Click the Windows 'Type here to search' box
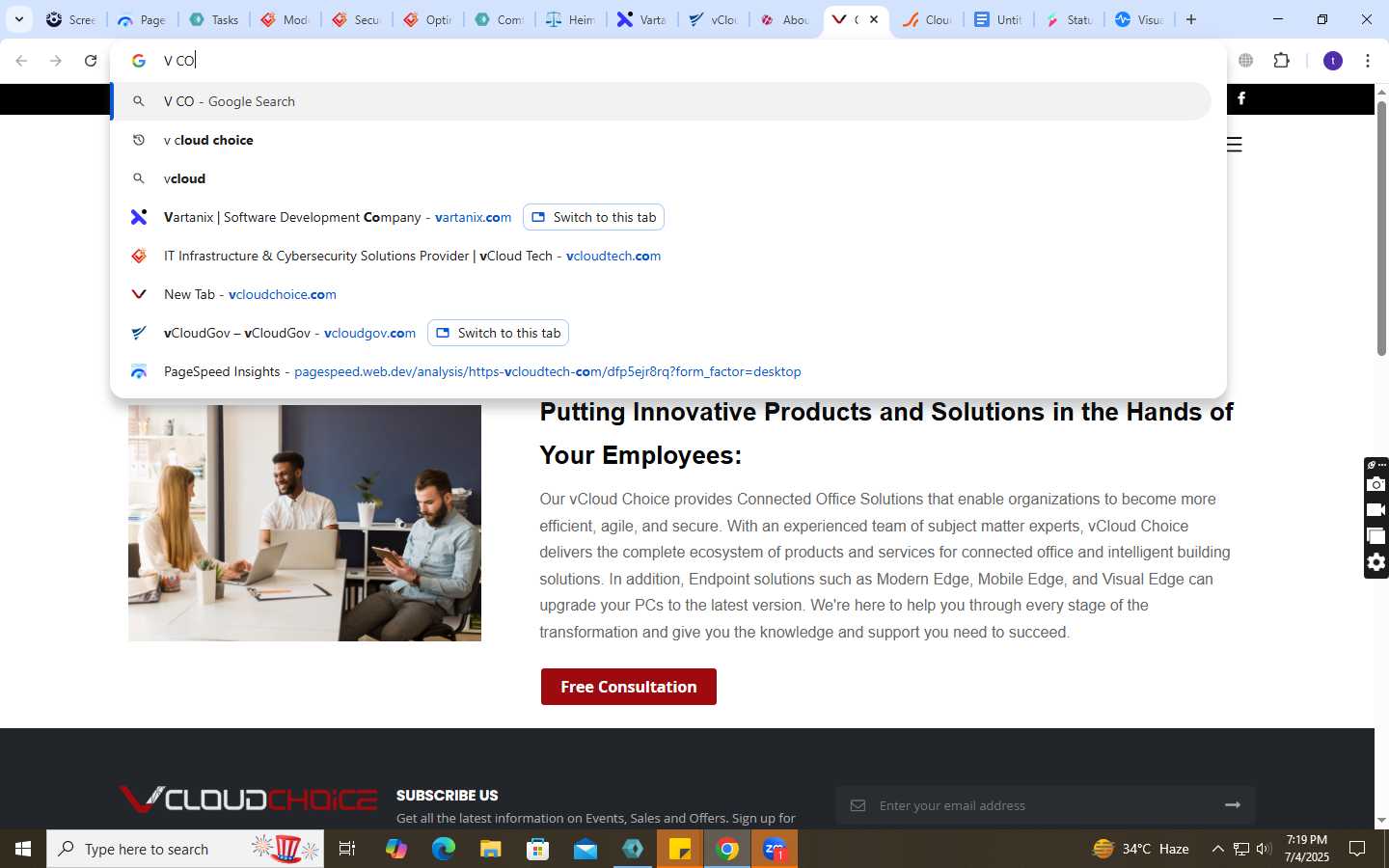The height and width of the screenshot is (868, 1389). (x=185, y=849)
